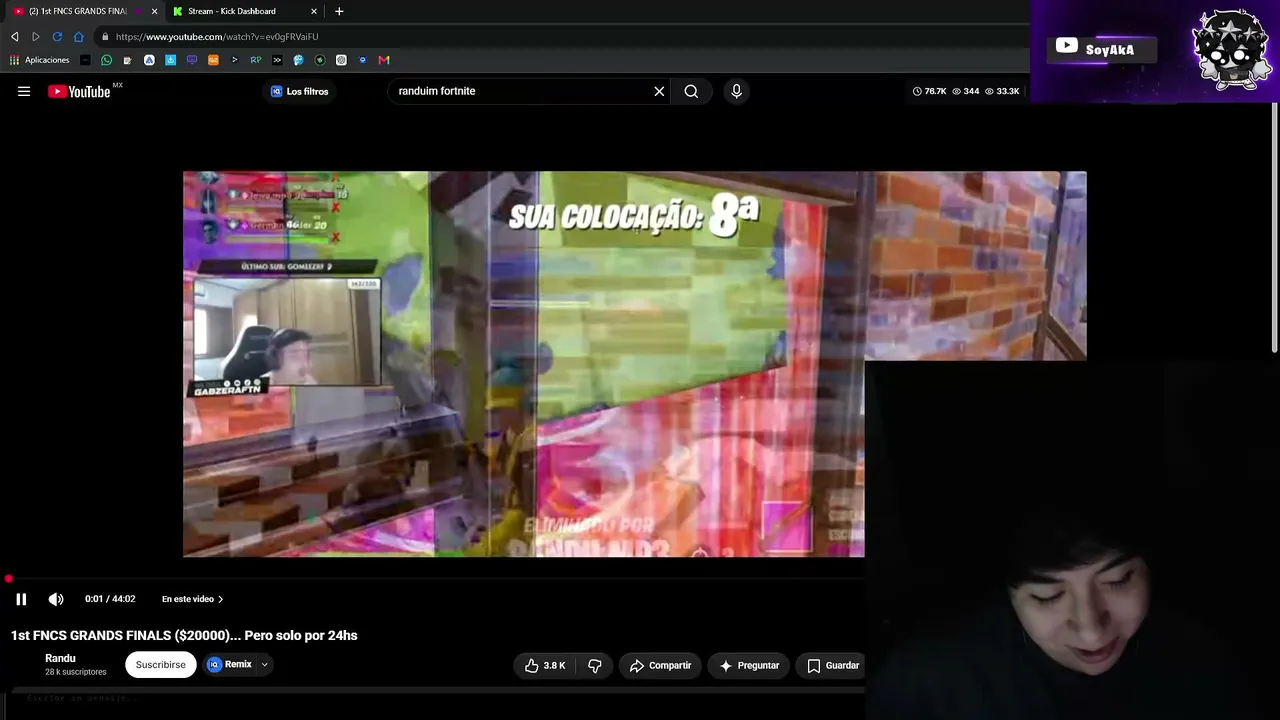The width and height of the screenshot is (1280, 720).
Task: Open the Preguntar AI assistant button
Action: [750, 665]
